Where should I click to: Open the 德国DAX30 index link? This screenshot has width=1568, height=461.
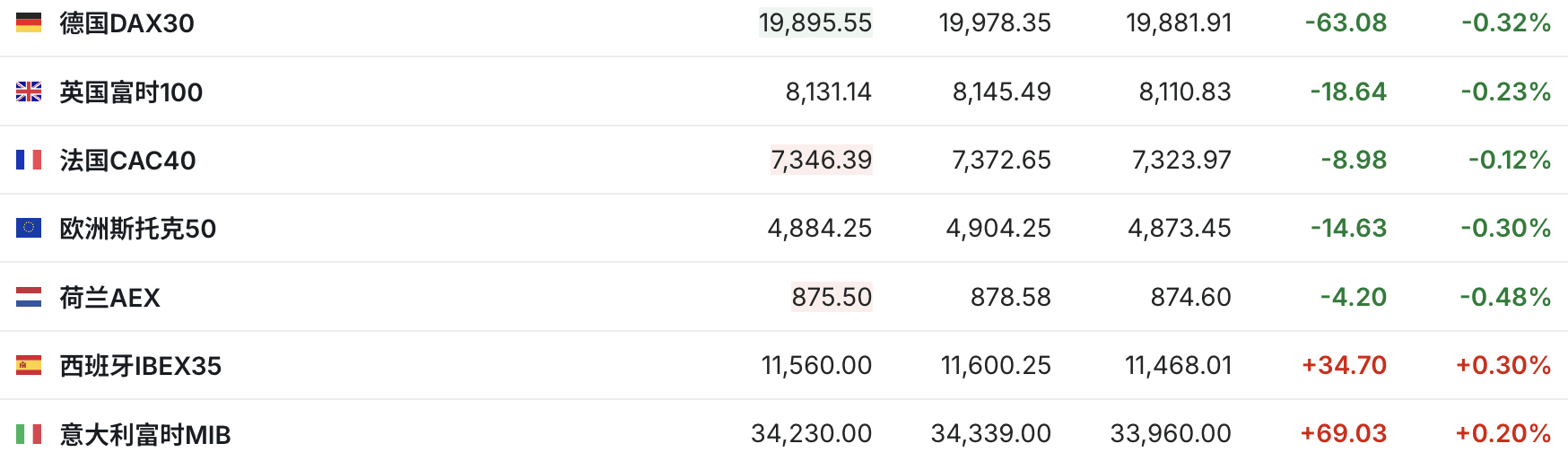point(126,23)
